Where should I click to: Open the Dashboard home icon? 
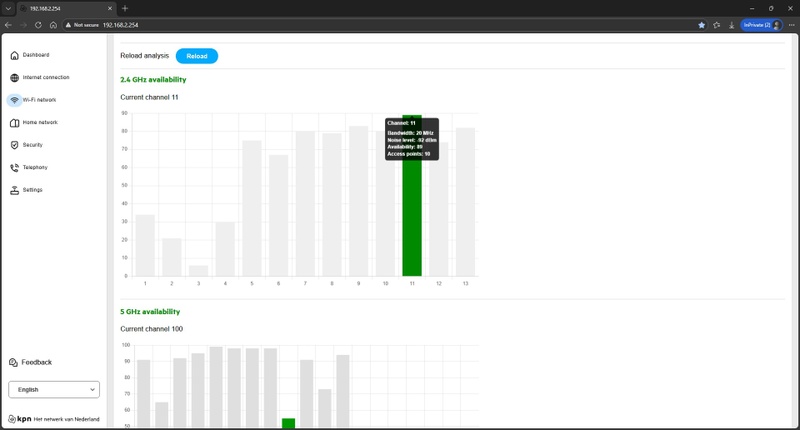pyautogui.click(x=14, y=55)
